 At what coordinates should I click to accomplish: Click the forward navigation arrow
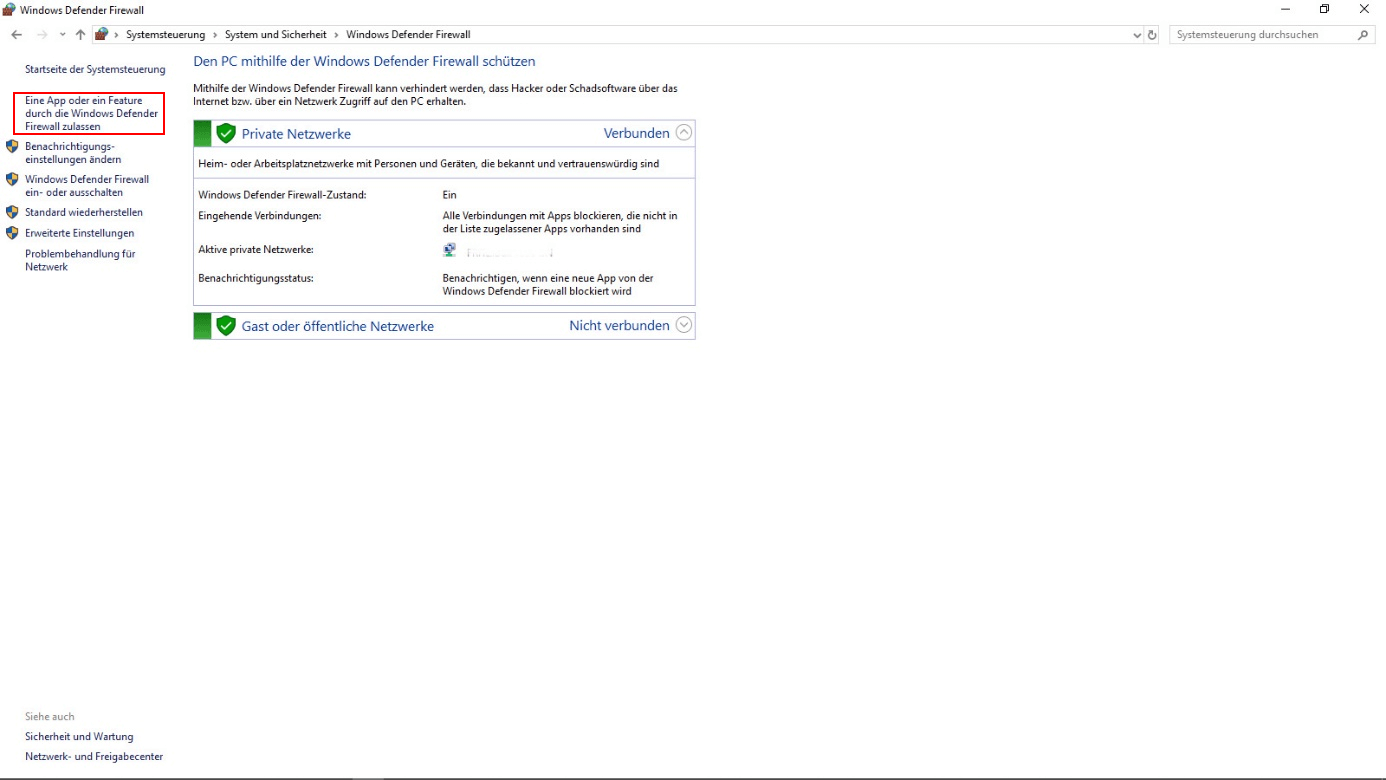[x=42, y=34]
